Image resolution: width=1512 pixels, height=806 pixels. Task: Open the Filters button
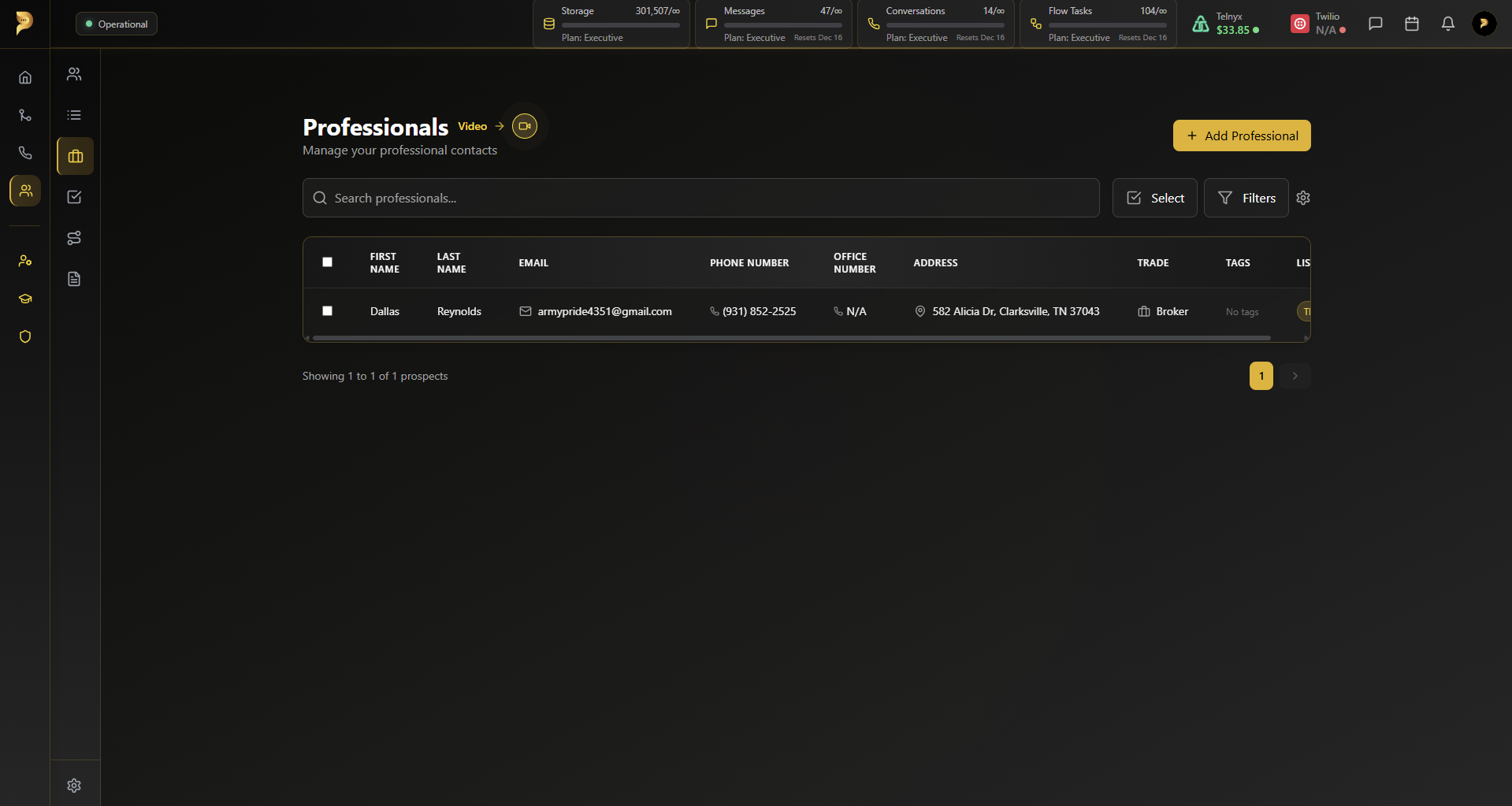pos(1246,198)
